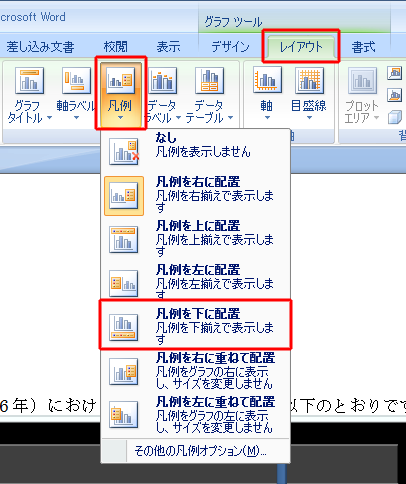Click the プロット エリア plot area icon
406x484 pixels.
click(x=362, y=80)
